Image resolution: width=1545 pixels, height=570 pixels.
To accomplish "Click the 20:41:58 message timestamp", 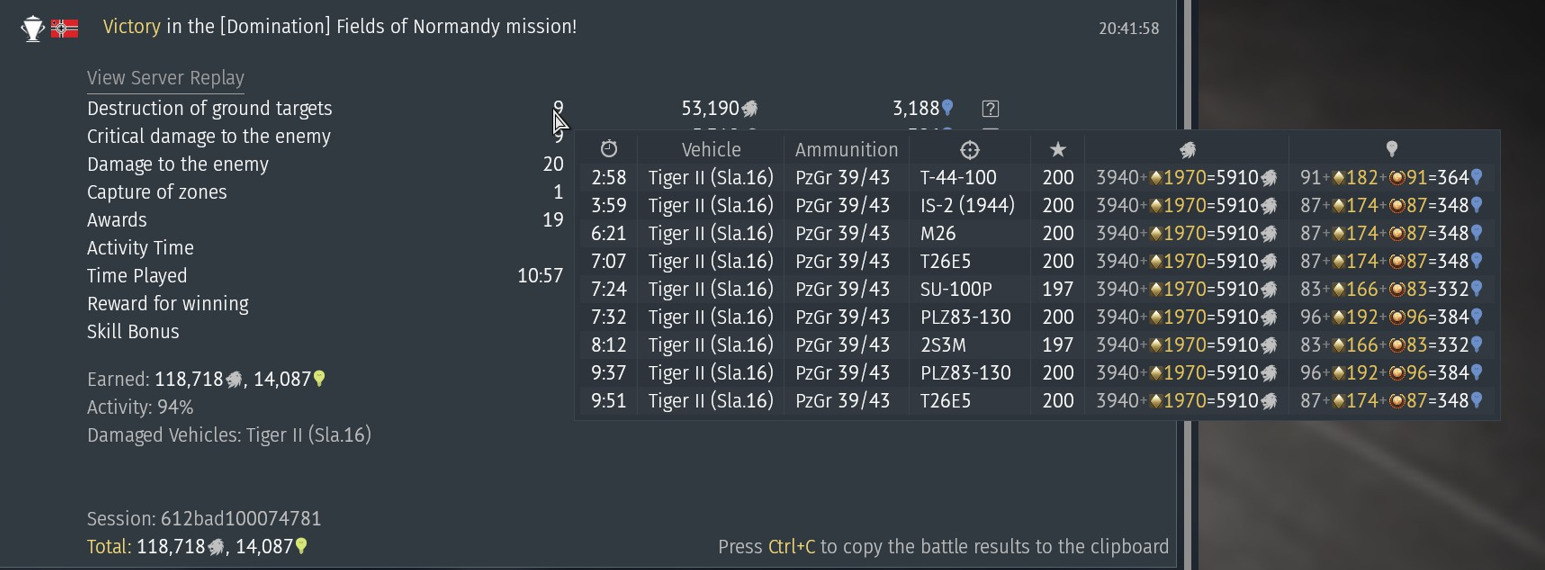I will pyautogui.click(x=1129, y=28).
